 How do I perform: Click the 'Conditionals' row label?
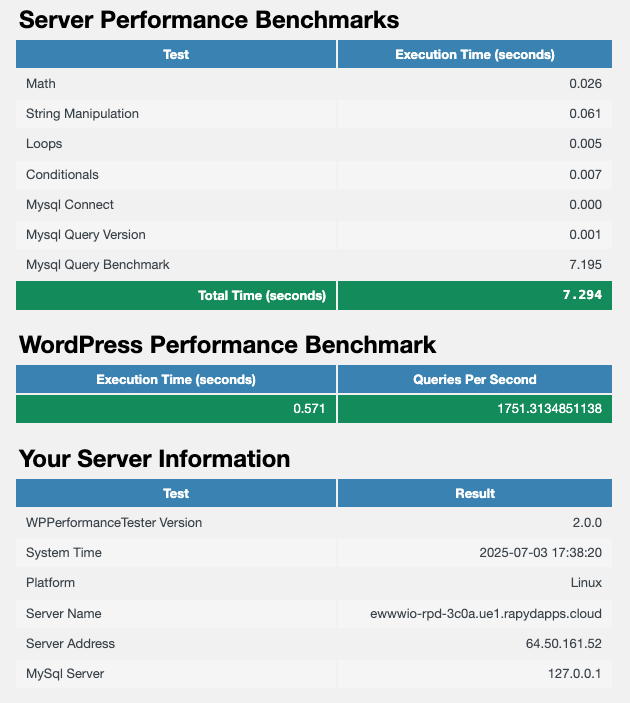[62, 174]
